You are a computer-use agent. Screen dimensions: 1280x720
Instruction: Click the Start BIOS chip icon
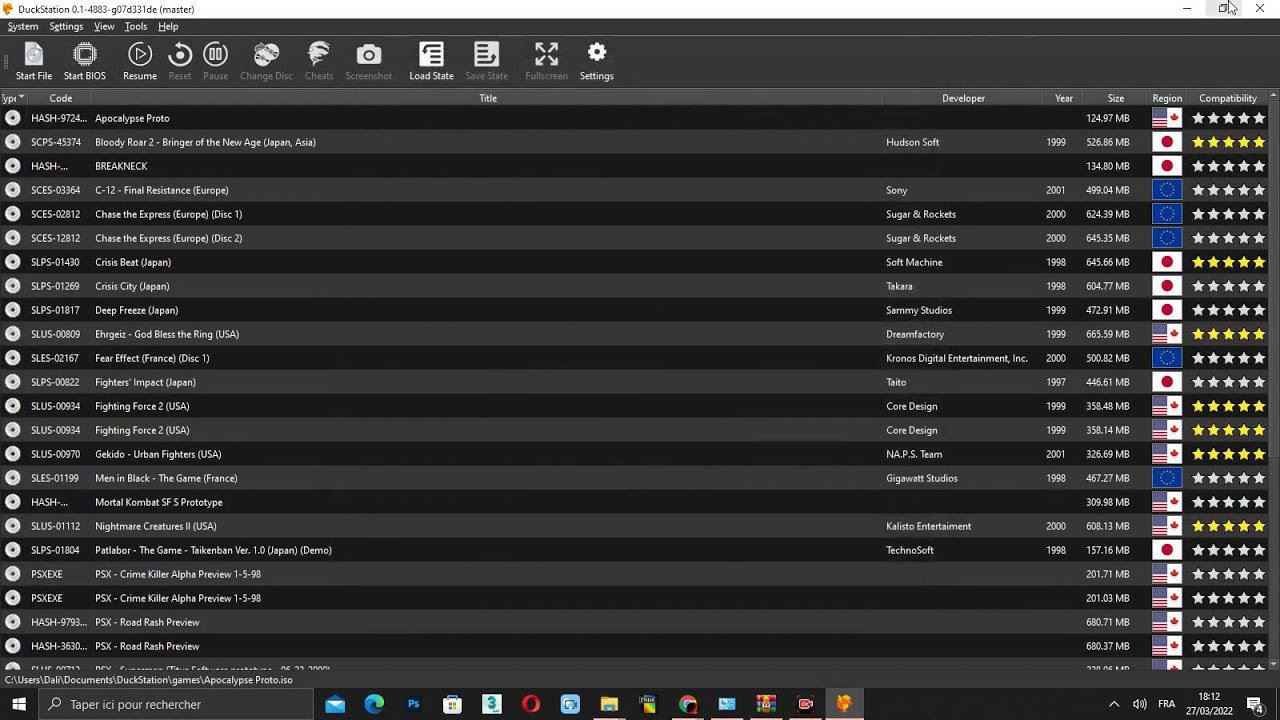(x=85, y=62)
